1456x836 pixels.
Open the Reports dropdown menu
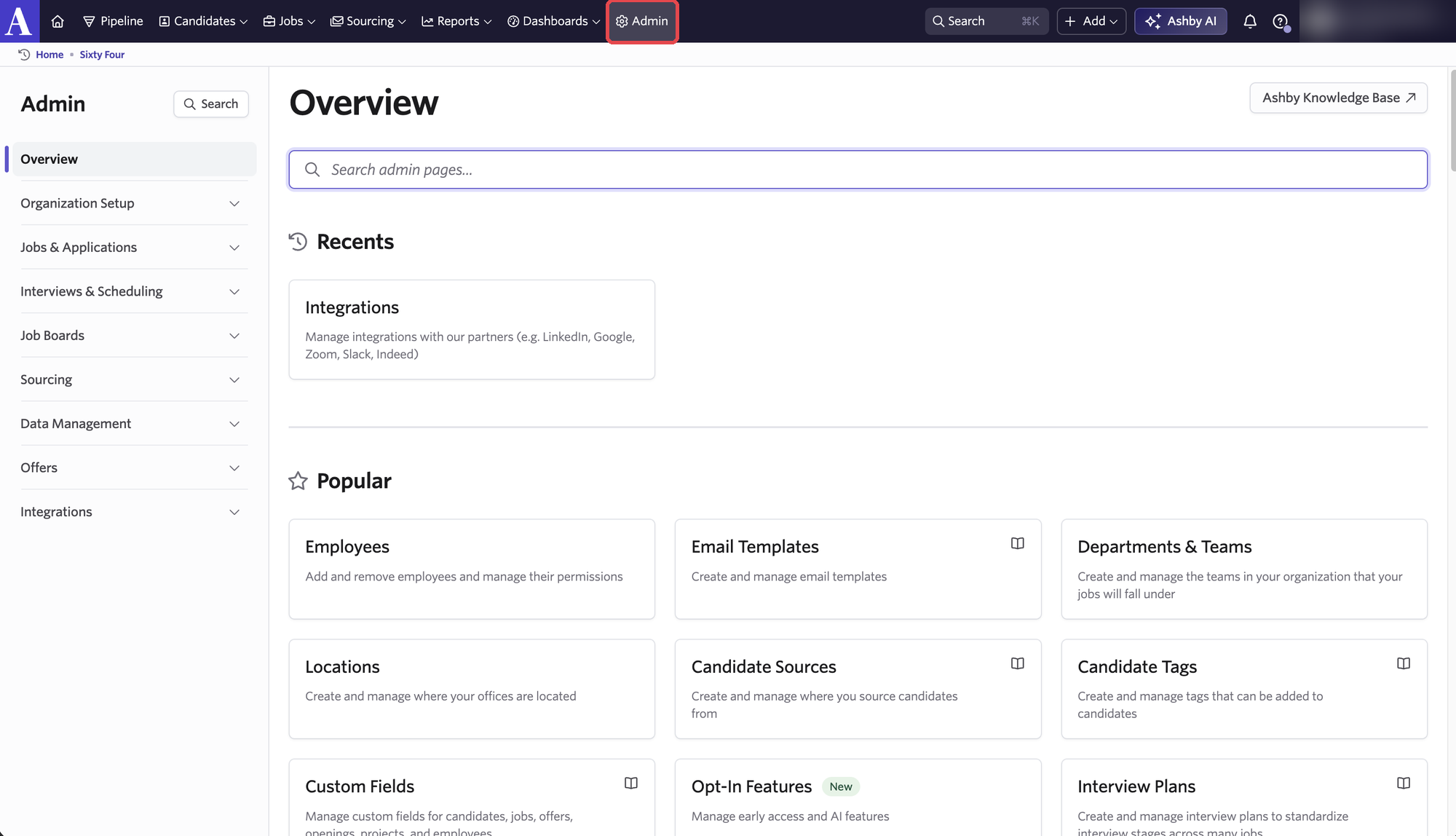coord(456,21)
